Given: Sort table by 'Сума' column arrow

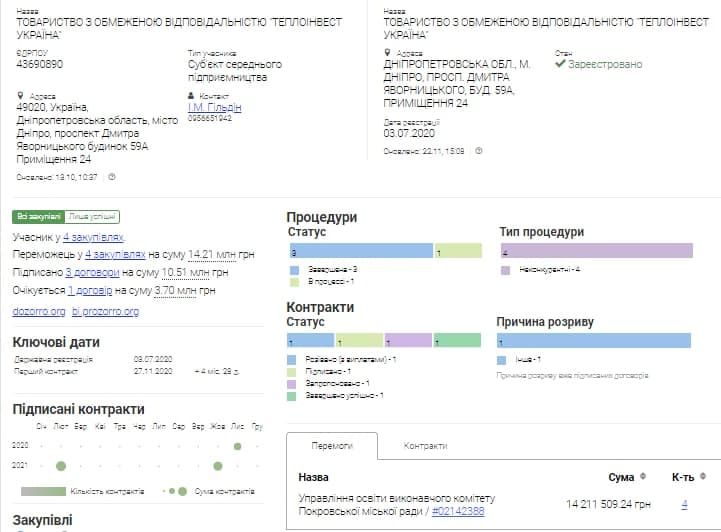Looking at the screenshot, I should coord(642,477).
